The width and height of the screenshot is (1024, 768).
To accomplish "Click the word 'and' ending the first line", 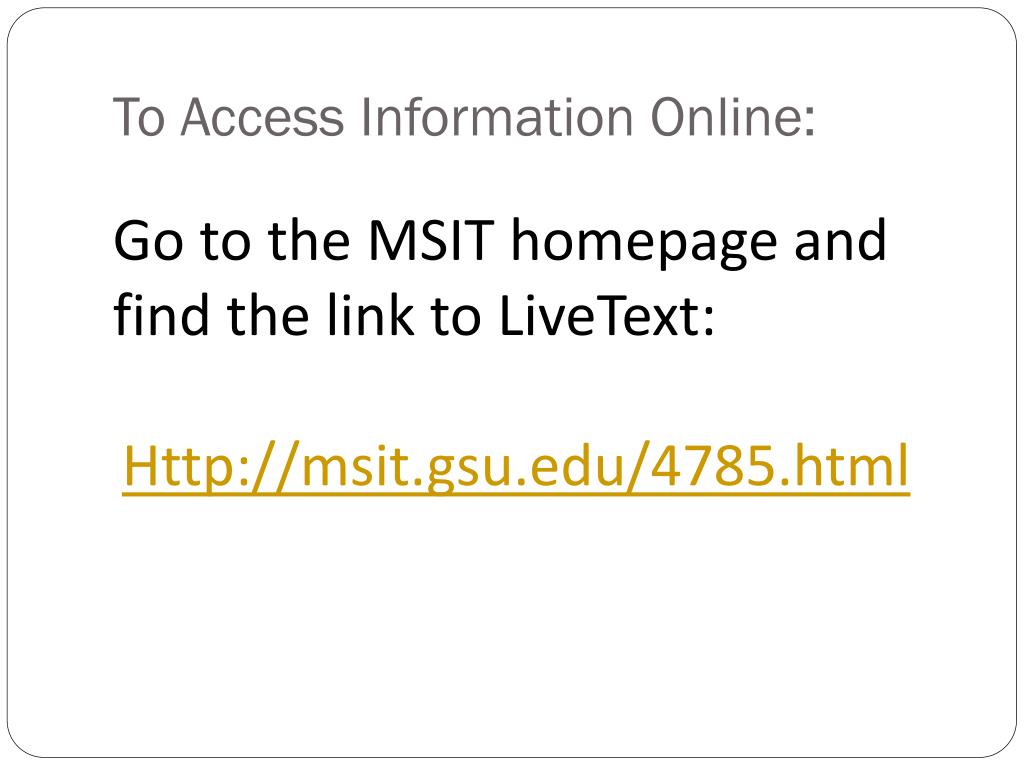I will coord(840,240).
